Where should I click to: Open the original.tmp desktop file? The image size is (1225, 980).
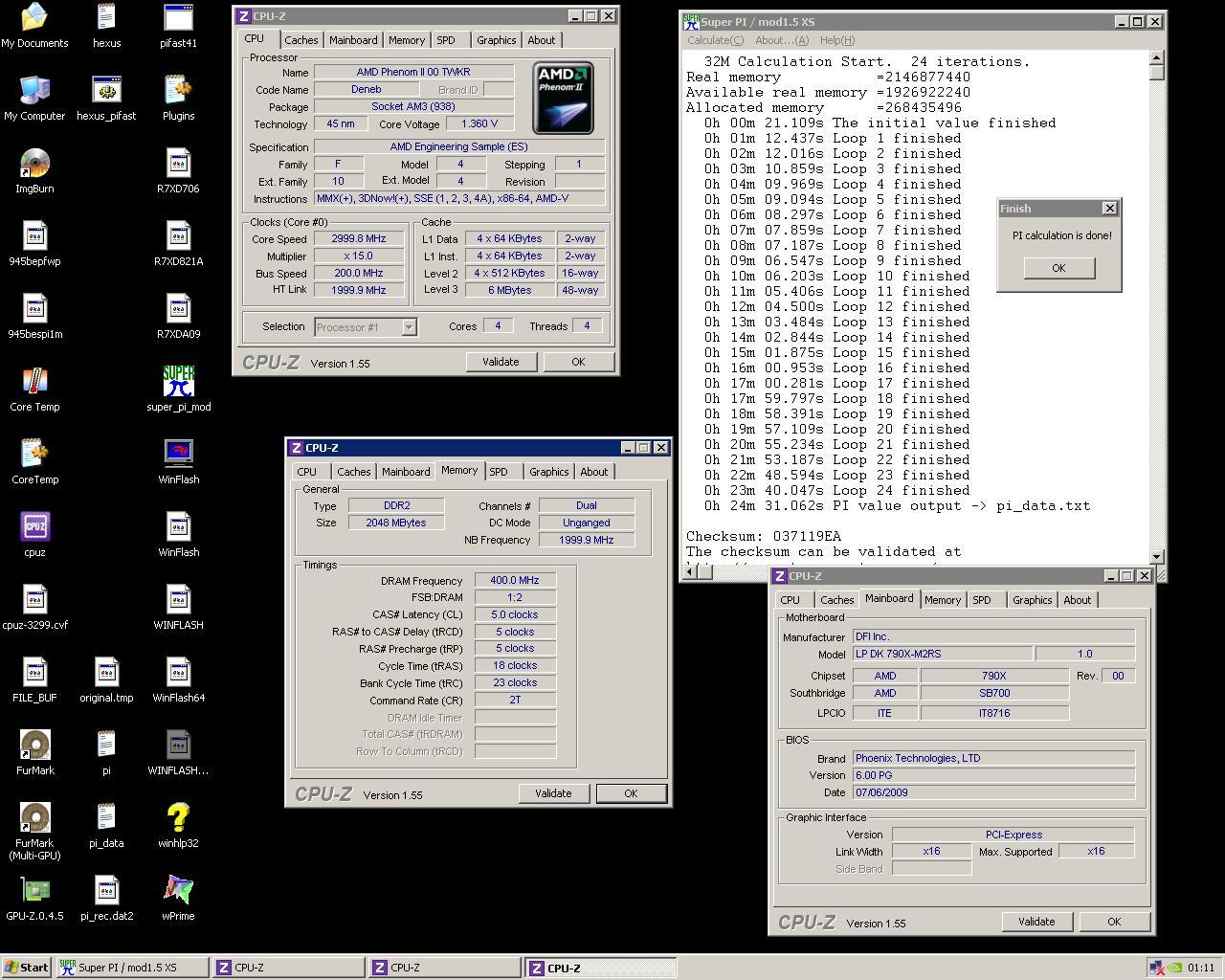[x=106, y=679]
